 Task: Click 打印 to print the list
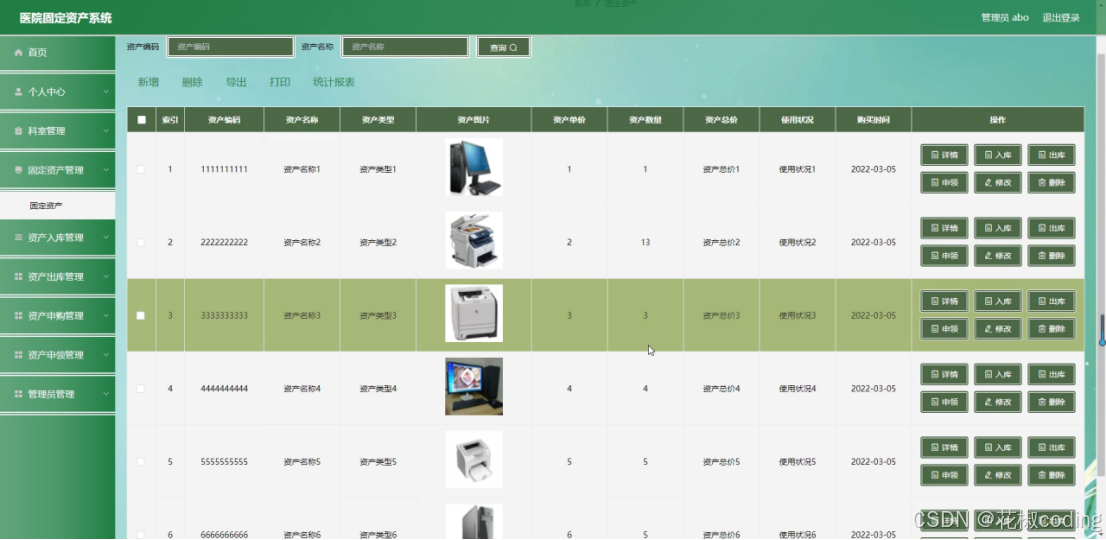[x=279, y=82]
